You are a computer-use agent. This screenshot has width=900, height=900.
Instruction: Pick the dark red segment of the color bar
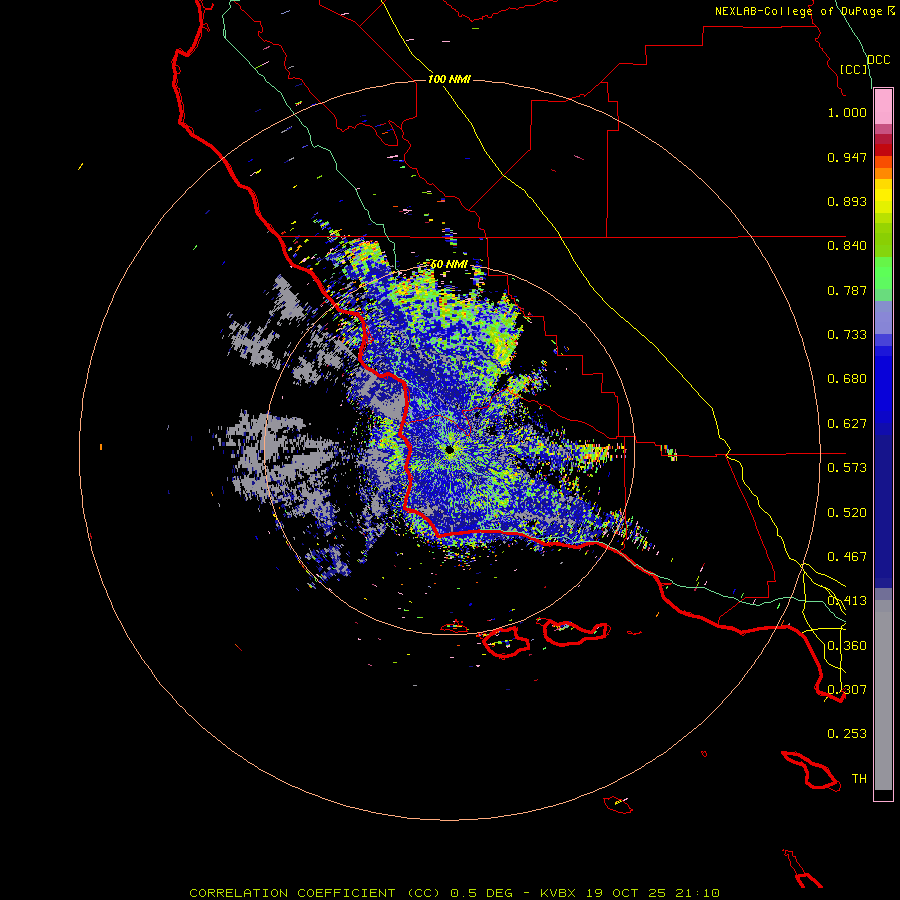[x=883, y=150]
